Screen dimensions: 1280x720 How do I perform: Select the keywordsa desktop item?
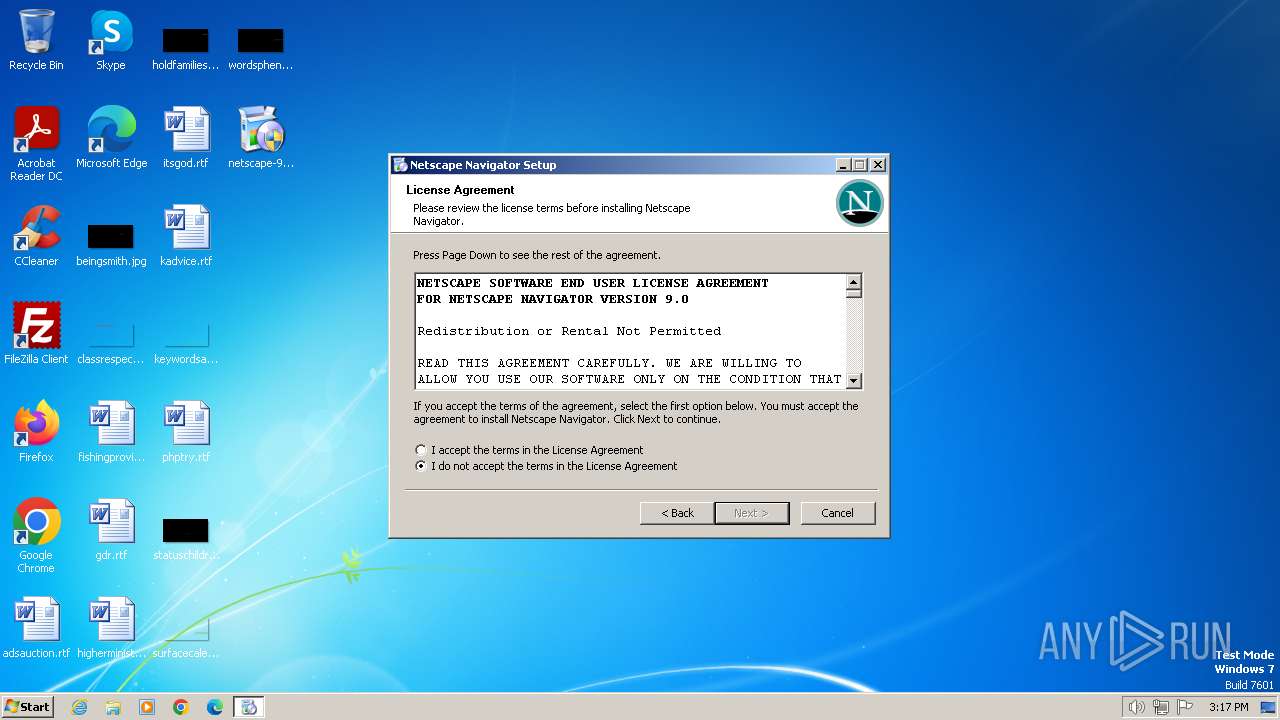click(x=186, y=341)
